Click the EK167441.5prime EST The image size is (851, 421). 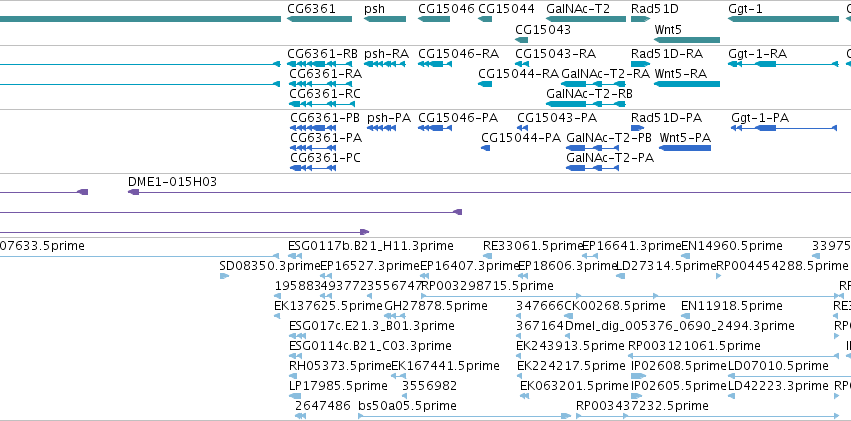[x=396, y=377]
